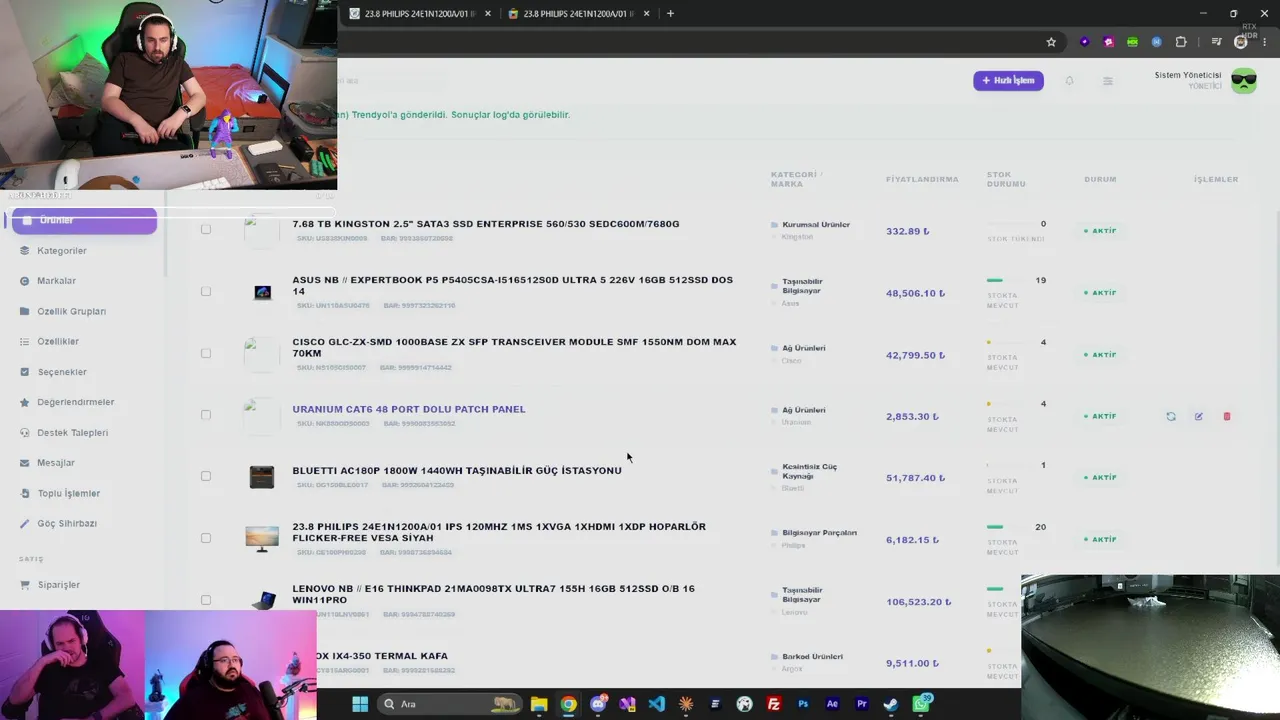Open the notifications bell in the header

point(1069,81)
